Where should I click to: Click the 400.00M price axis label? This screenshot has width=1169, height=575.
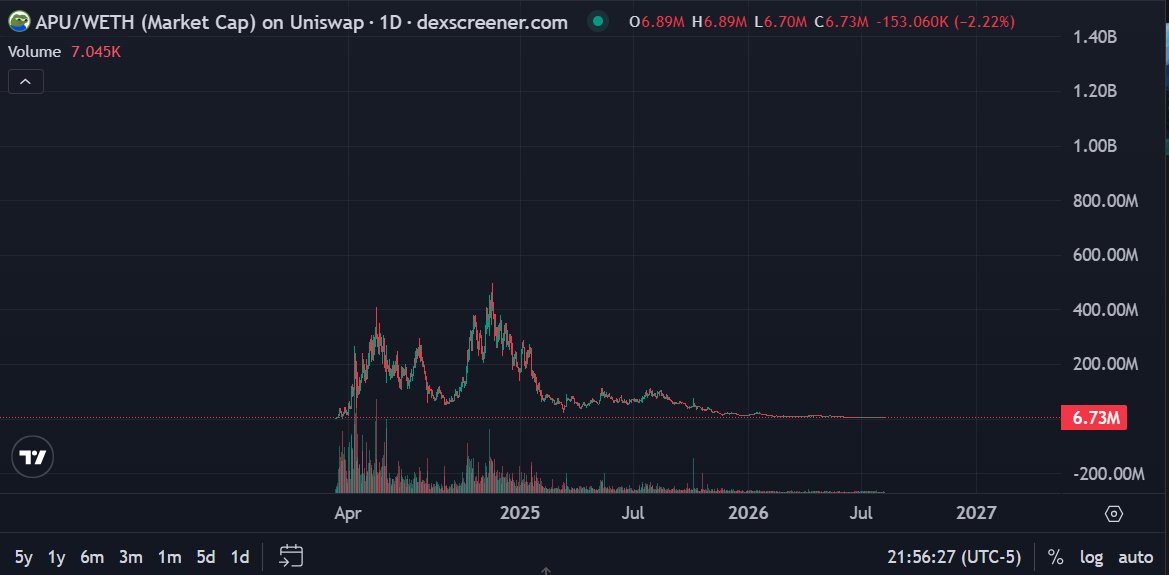[1106, 310]
